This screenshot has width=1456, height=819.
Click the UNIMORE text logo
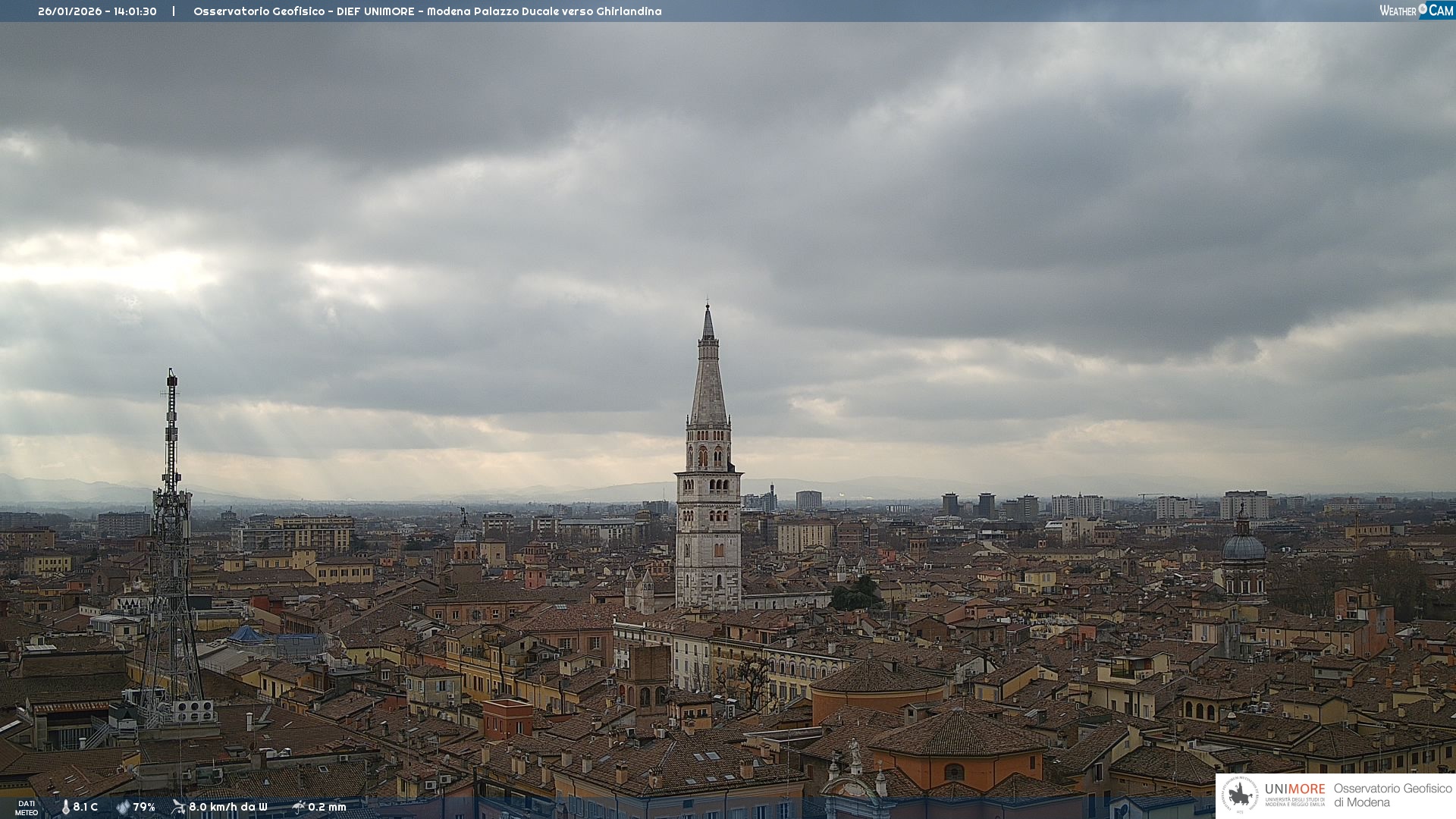pos(1294,789)
